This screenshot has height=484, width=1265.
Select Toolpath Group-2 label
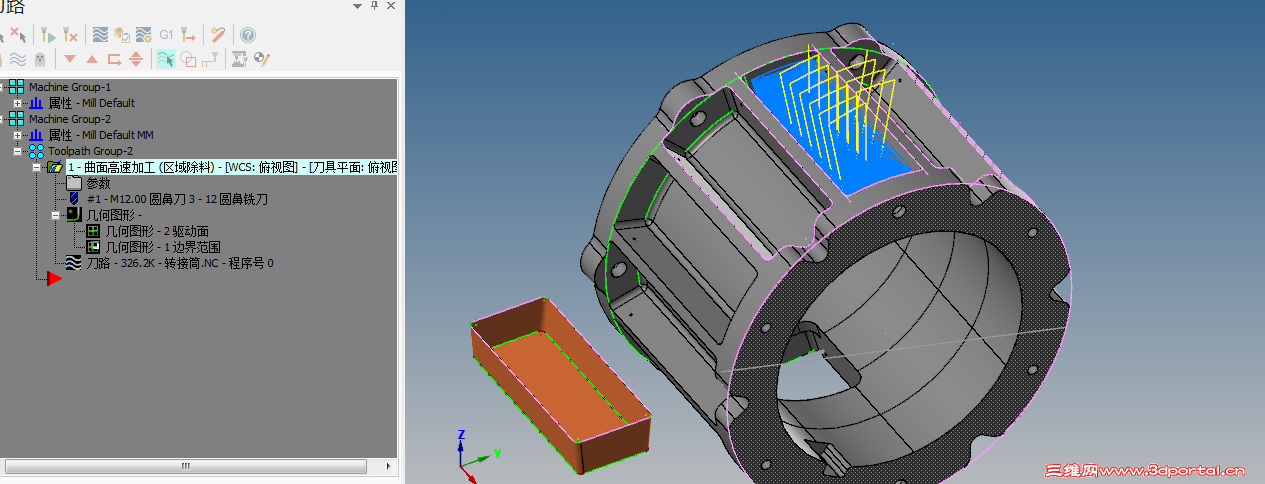pyautogui.click(x=90, y=151)
